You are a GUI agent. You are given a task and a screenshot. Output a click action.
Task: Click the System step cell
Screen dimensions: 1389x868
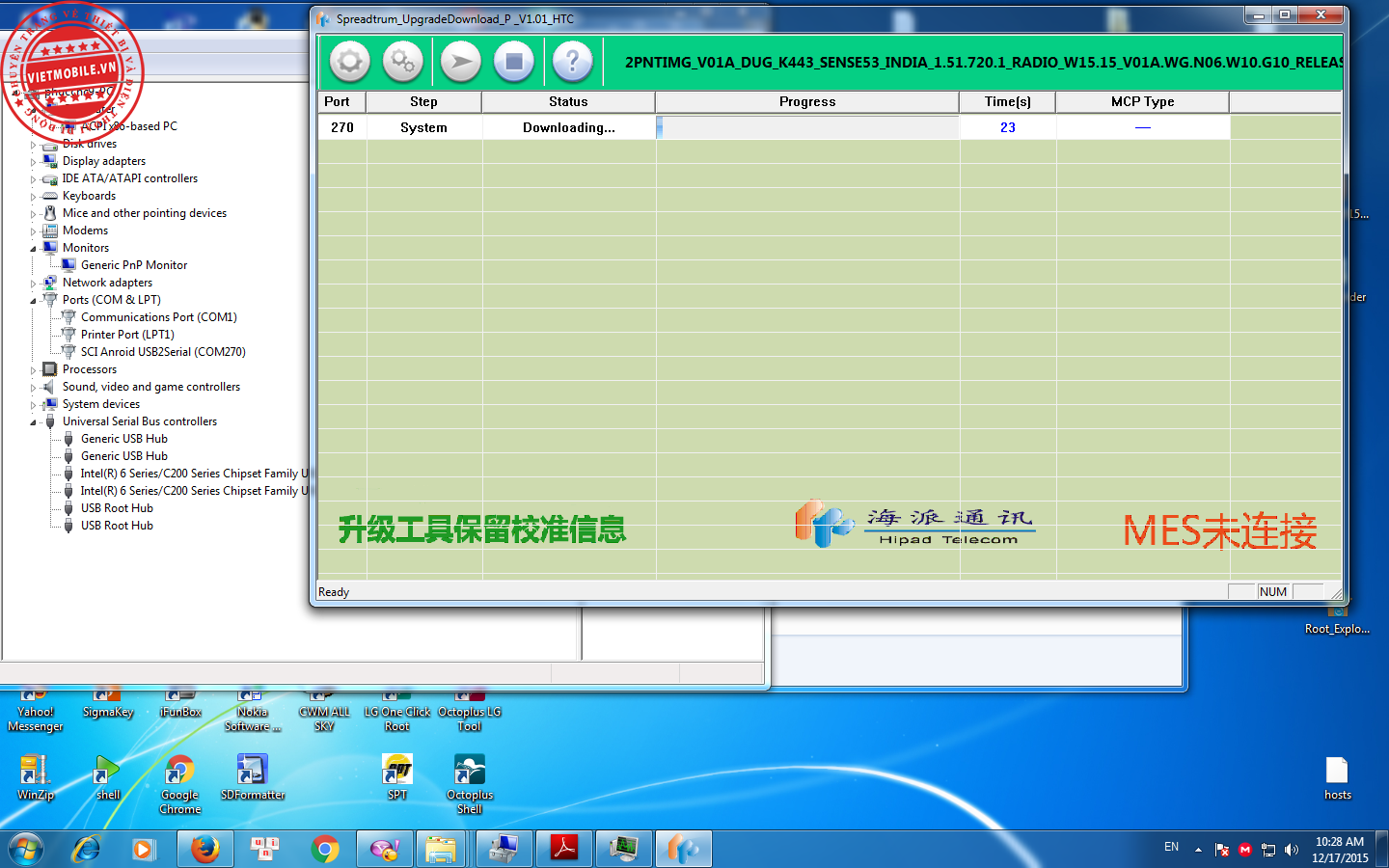(x=423, y=127)
